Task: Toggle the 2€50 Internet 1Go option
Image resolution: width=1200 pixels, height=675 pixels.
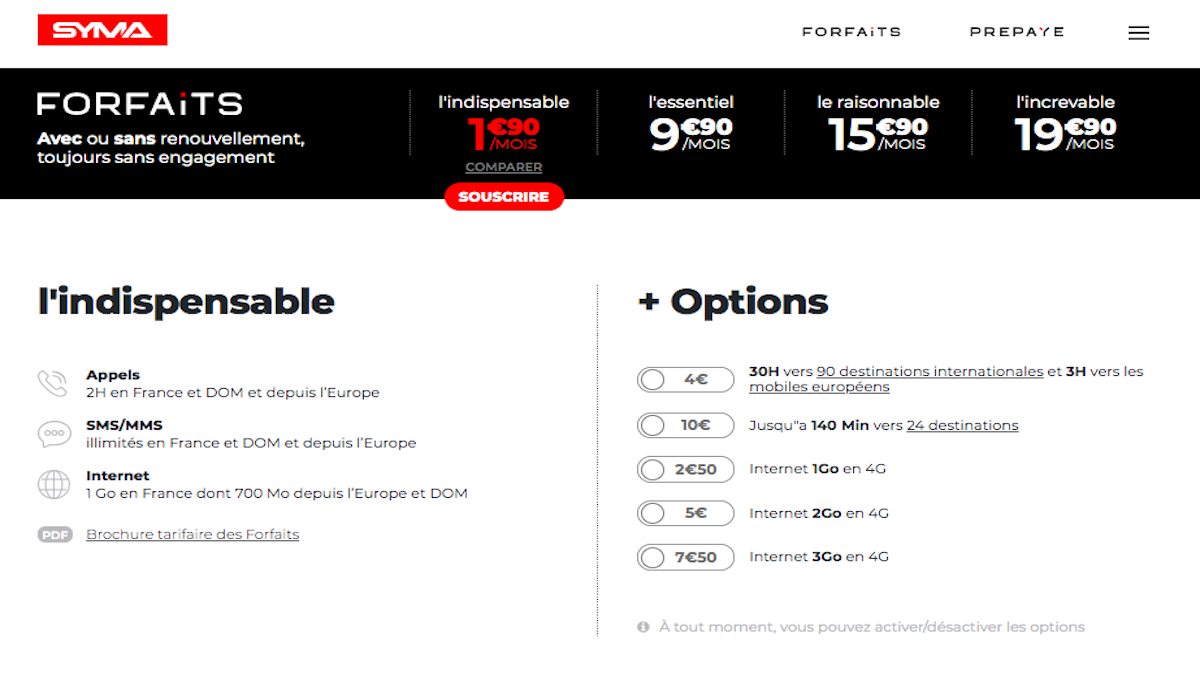Action: click(x=685, y=469)
